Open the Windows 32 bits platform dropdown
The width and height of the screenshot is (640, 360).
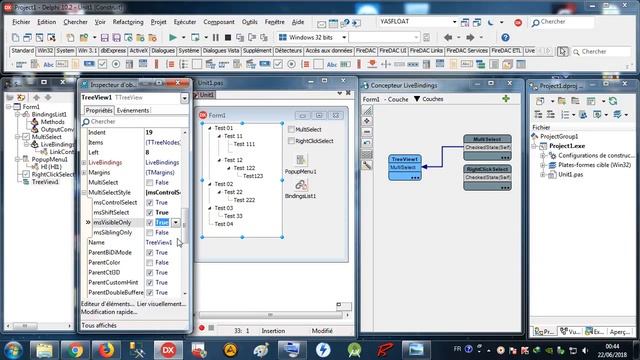coord(344,38)
